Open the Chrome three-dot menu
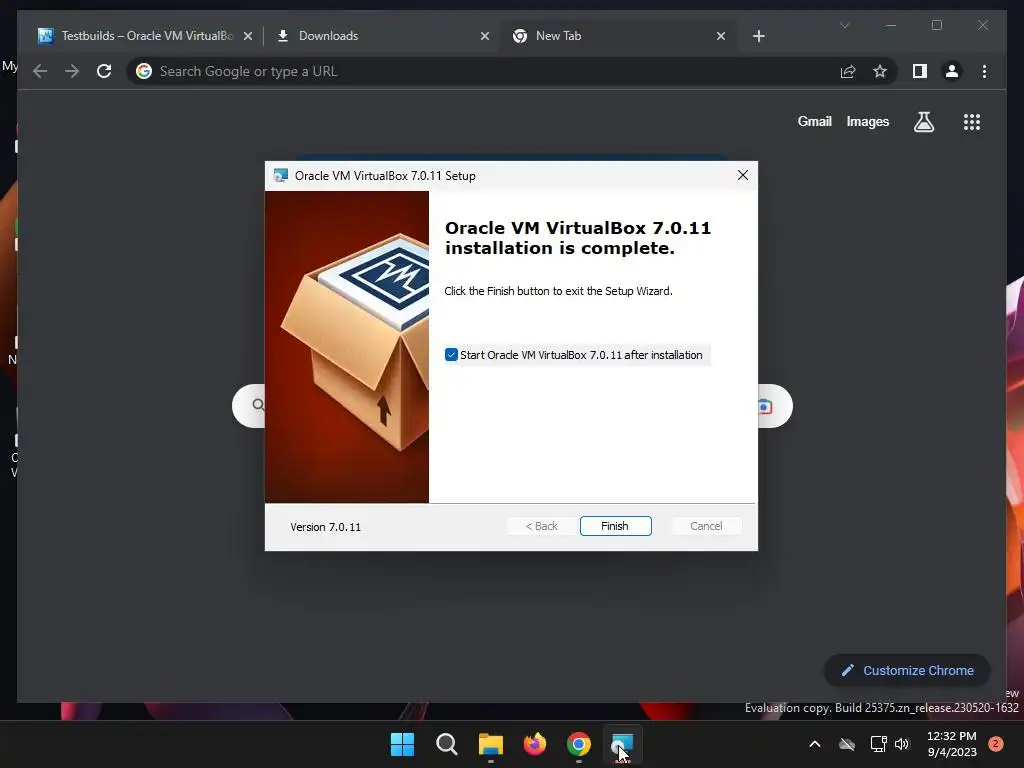The image size is (1024, 768). point(984,71)
